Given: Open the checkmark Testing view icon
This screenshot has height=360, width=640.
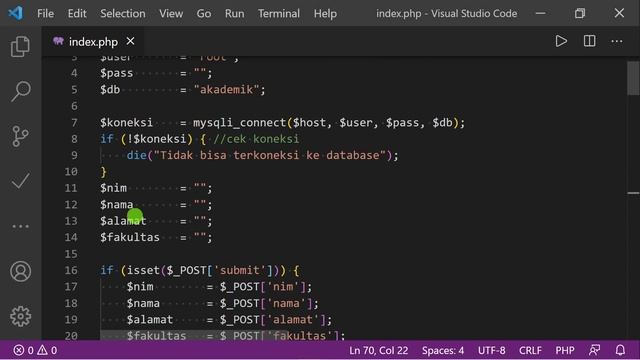Looking at the screenshot, I should coord(20,181).
